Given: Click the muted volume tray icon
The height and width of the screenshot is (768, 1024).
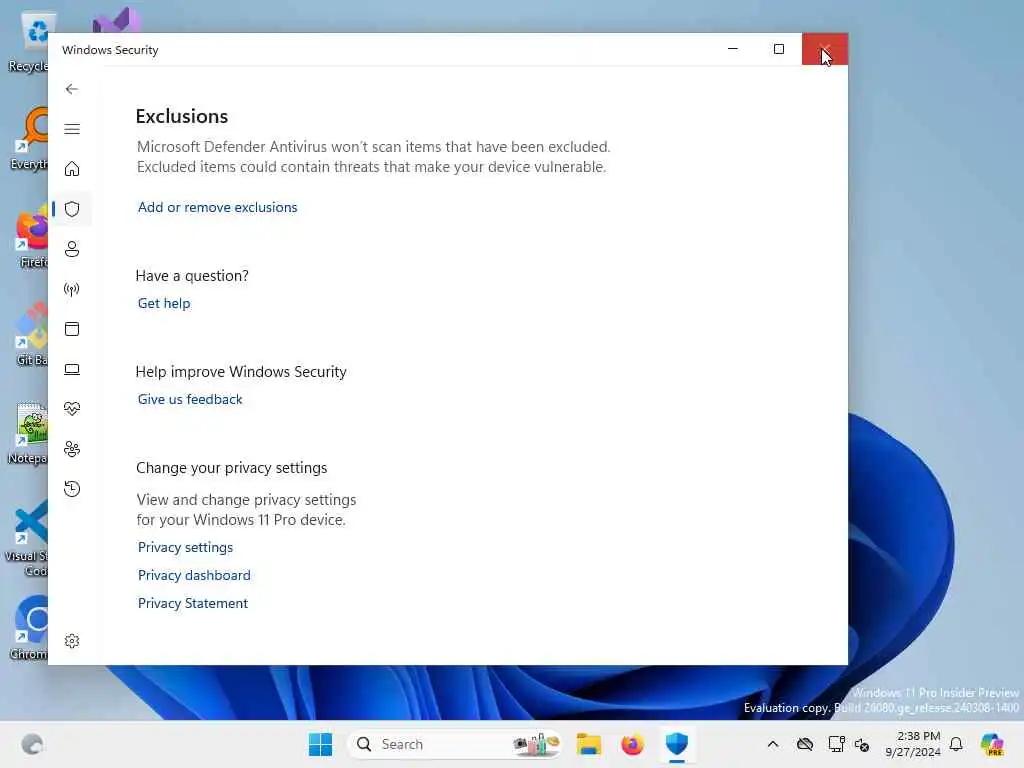Looking at the screenshot, I should pos(862,744).
